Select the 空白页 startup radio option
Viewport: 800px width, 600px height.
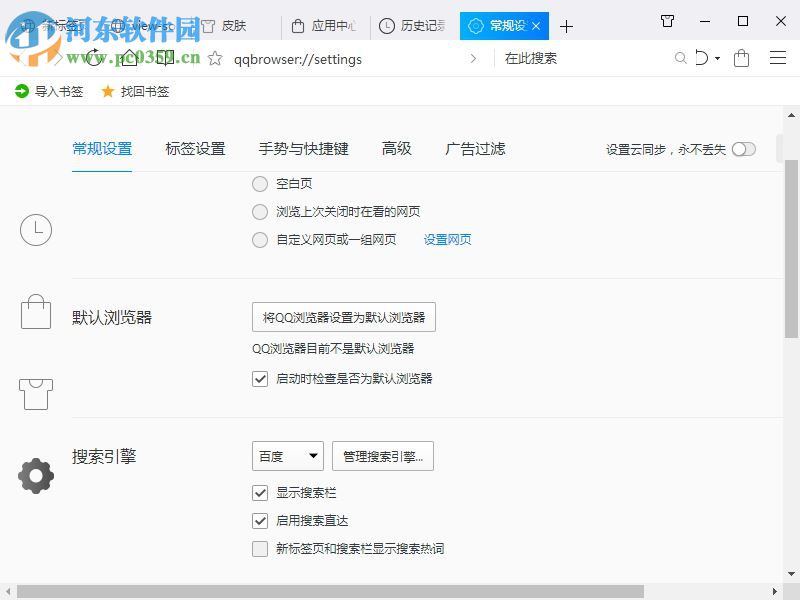260,183
